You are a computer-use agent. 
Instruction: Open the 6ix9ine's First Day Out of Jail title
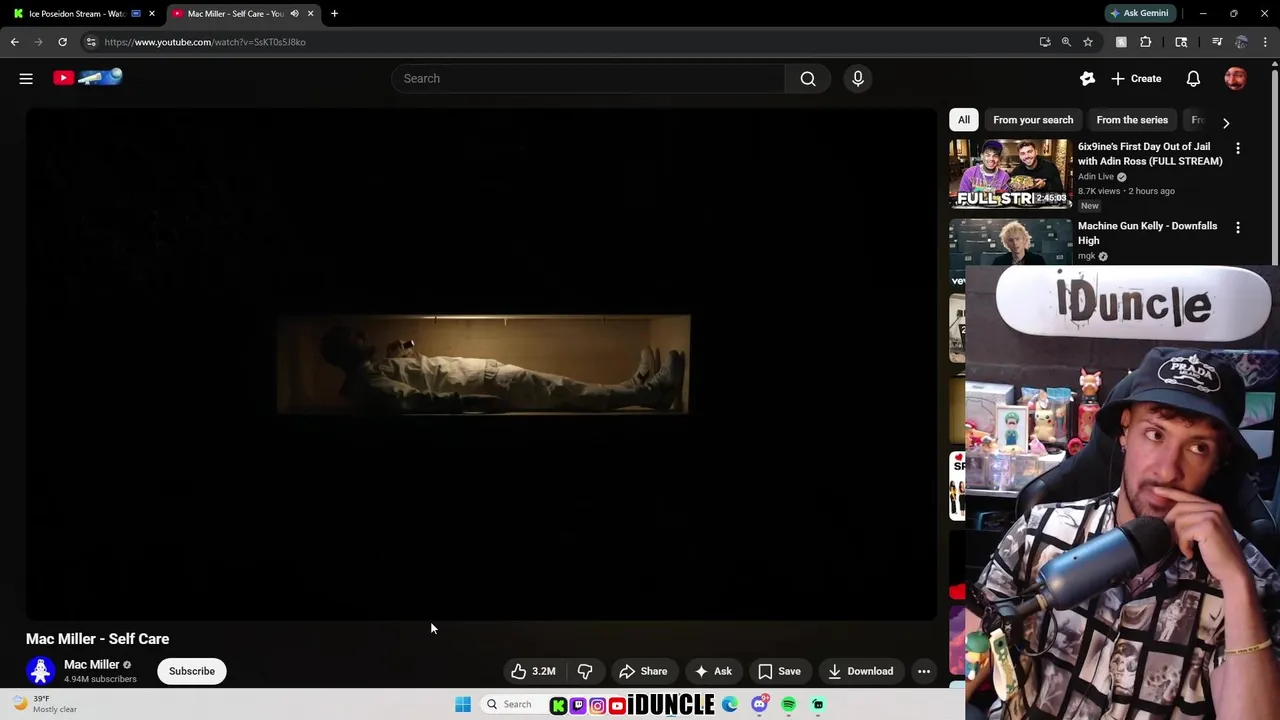pyautogui.click(x=1150, y=154)
